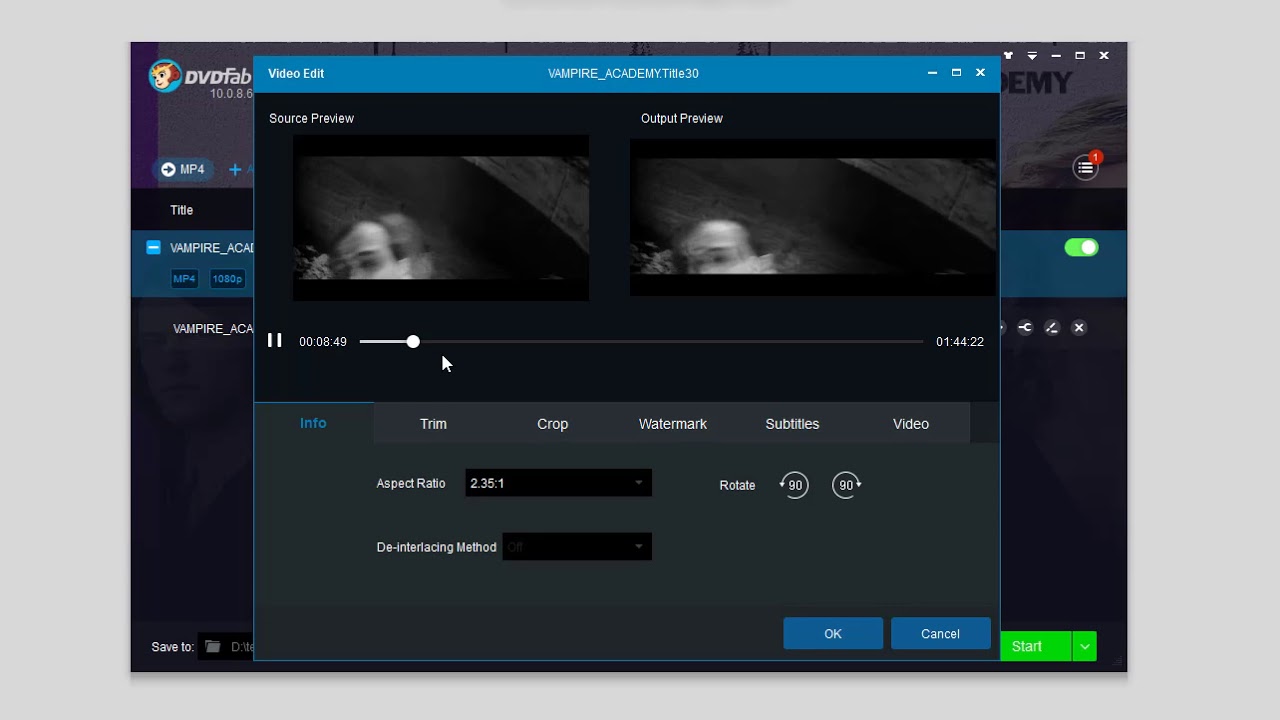Close the Video Edit dialog
Viewport: 1280px width, 720px height.
coord(980,73)
